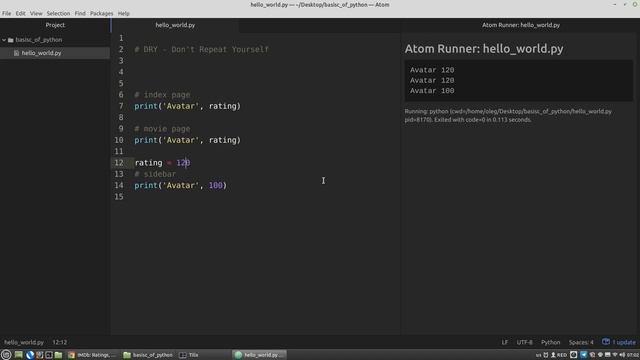Open the file manager launcher in taskbar
Viewport: 640px width, 360px height.
58,355
